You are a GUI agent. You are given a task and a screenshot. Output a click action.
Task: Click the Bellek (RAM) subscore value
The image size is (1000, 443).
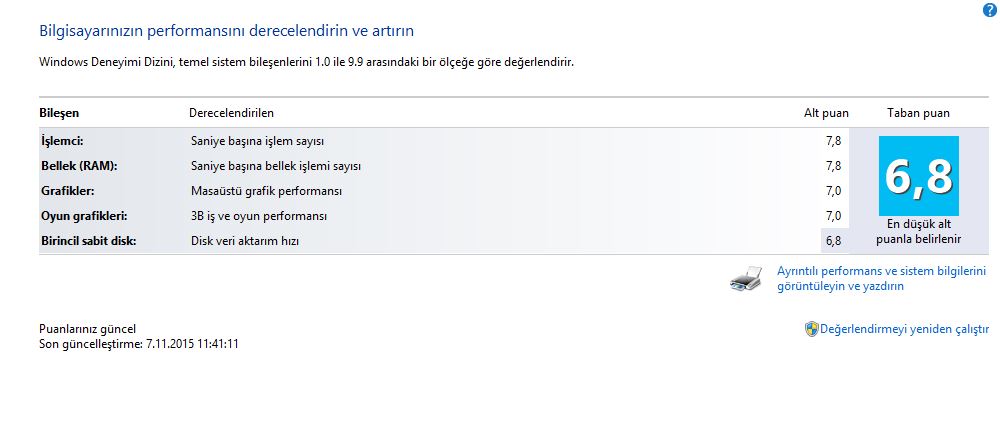click(833, 166)
